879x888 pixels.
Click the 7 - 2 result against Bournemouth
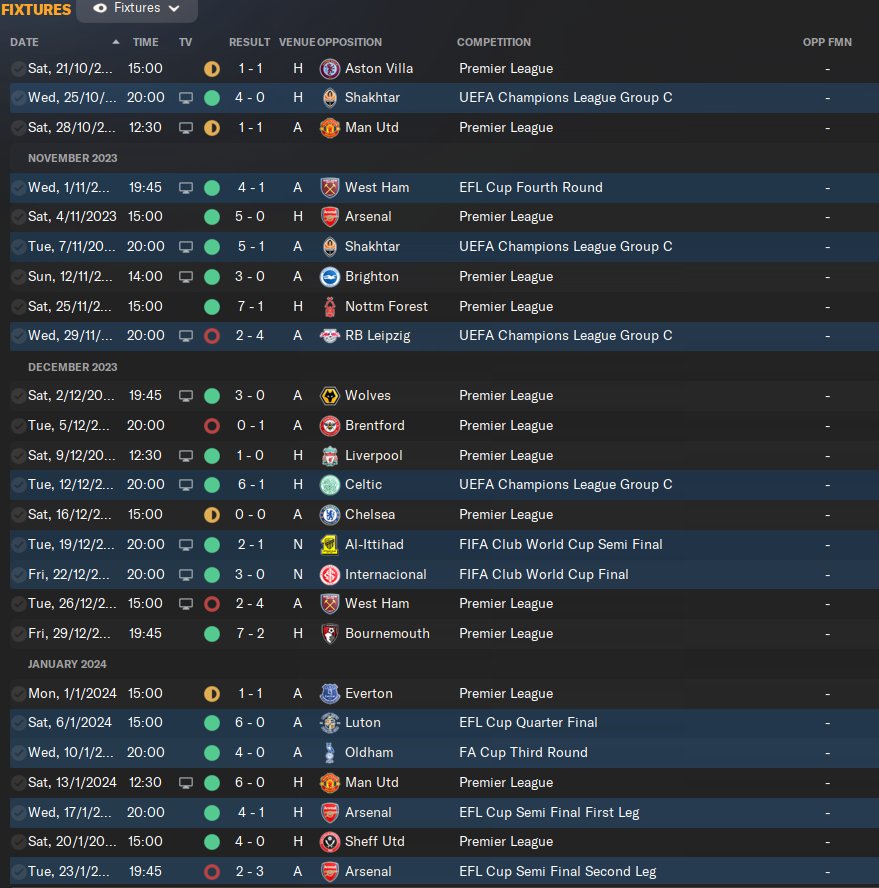(250, 633)
